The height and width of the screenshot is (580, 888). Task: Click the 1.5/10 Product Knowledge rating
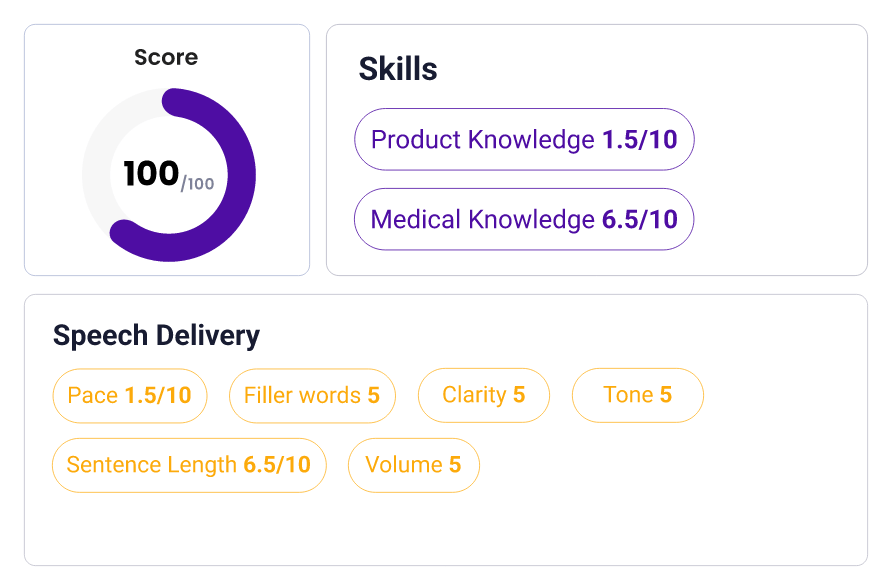[x=640, y=139]
